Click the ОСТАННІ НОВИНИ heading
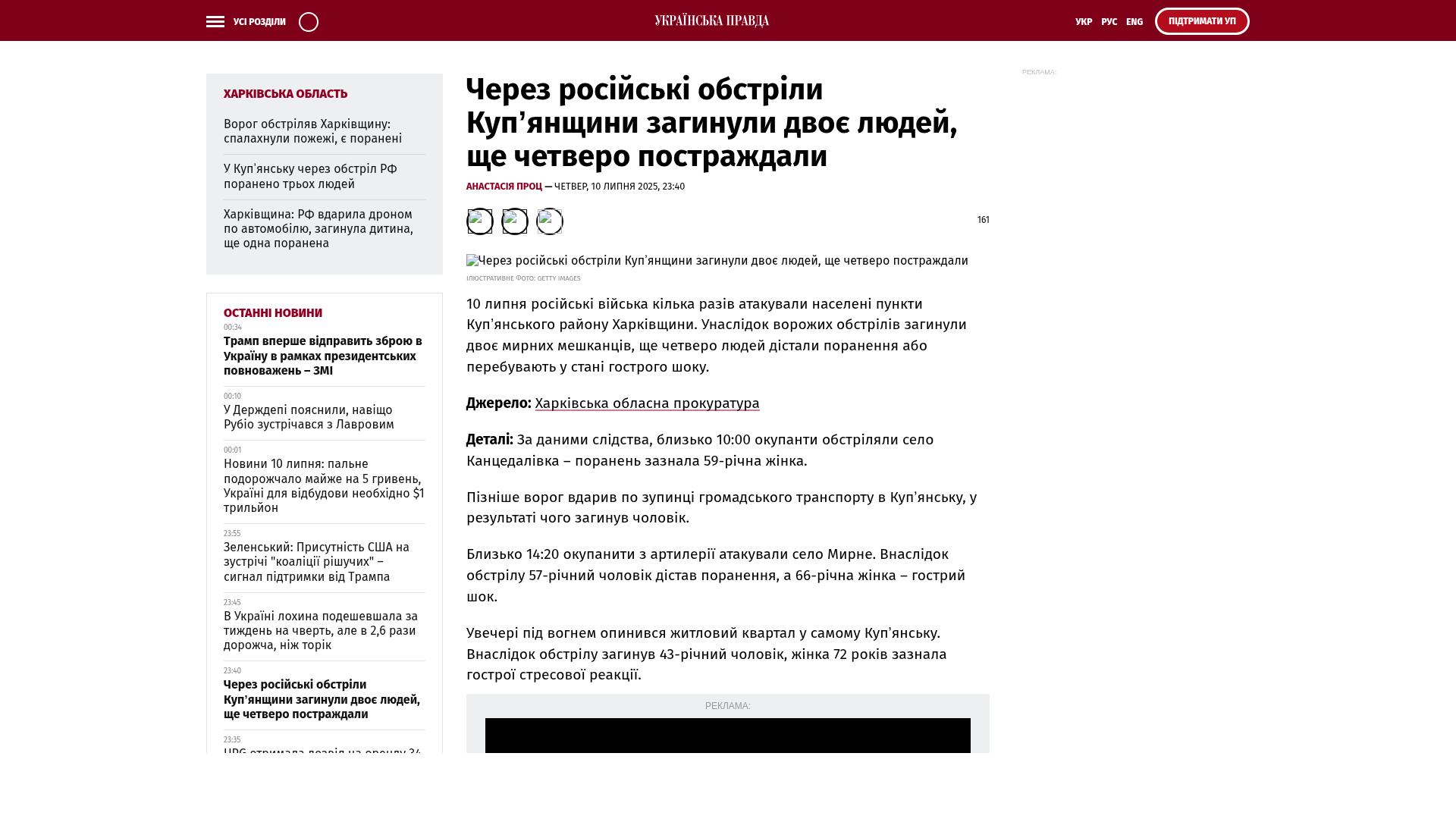The image size is (1456, 819). tap(273, 313)
